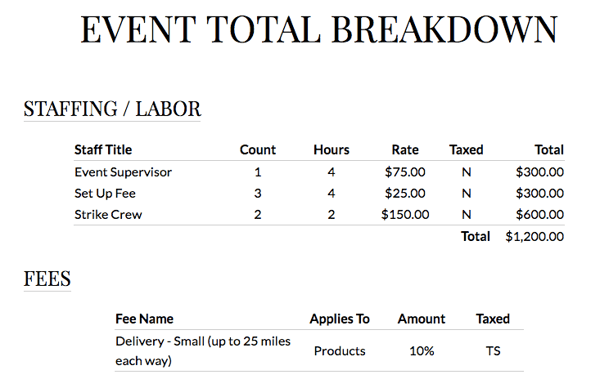Click the Taxed header in staffing table
Image resolution: width=600 pixels, height=388 pixels.
[x=466, y=150]
